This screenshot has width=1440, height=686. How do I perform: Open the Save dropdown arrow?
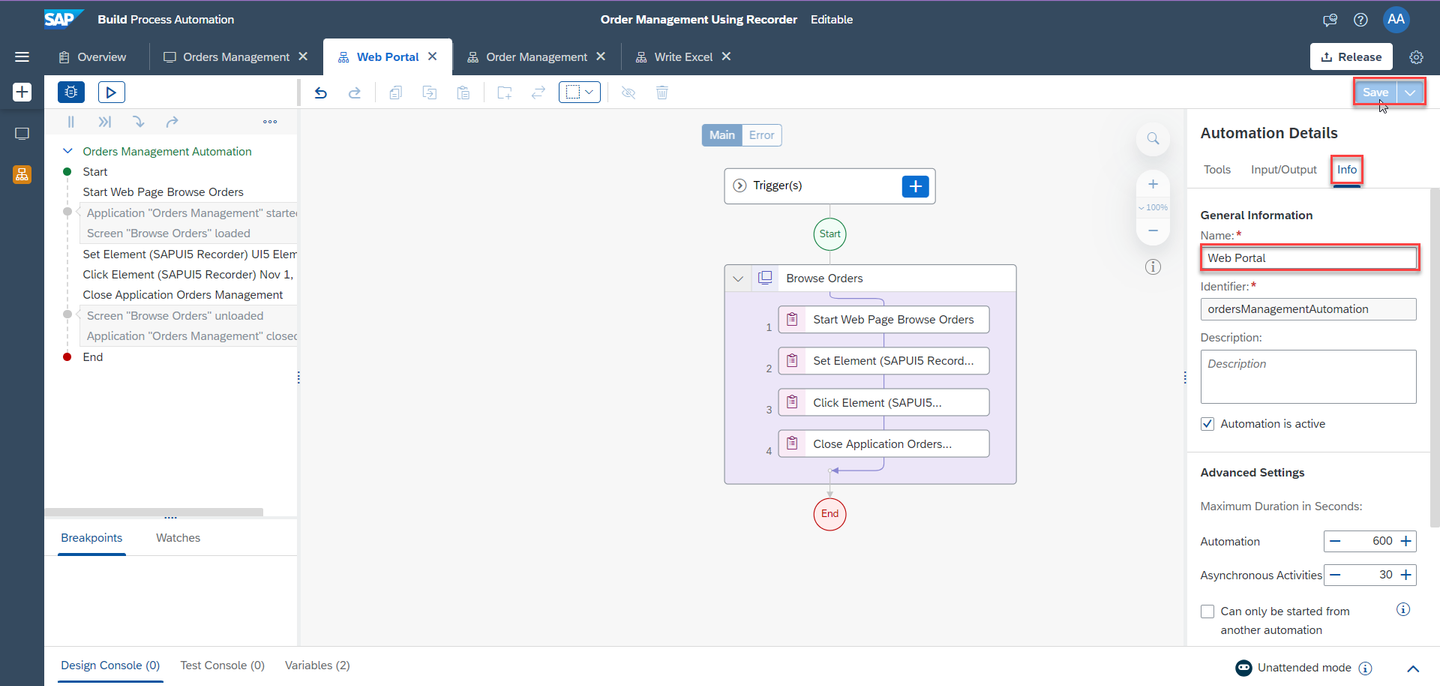[1410, 92]
